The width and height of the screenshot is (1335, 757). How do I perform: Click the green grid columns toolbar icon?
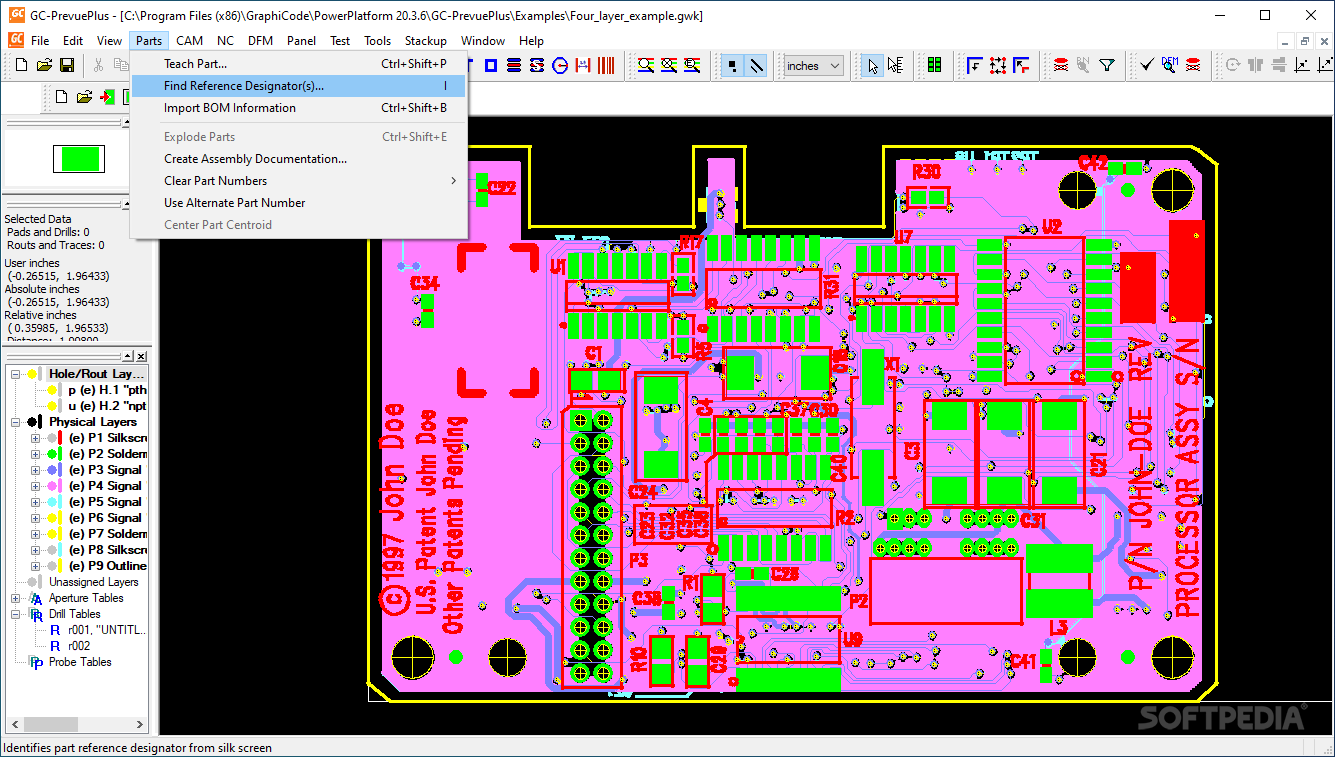[933, 66]
